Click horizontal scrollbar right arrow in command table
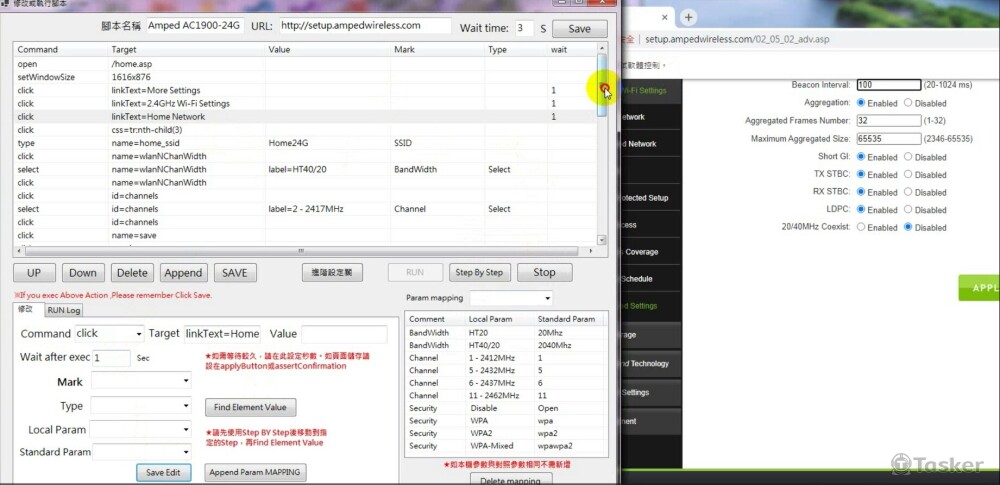The image size is (1000, 485). 591,251
